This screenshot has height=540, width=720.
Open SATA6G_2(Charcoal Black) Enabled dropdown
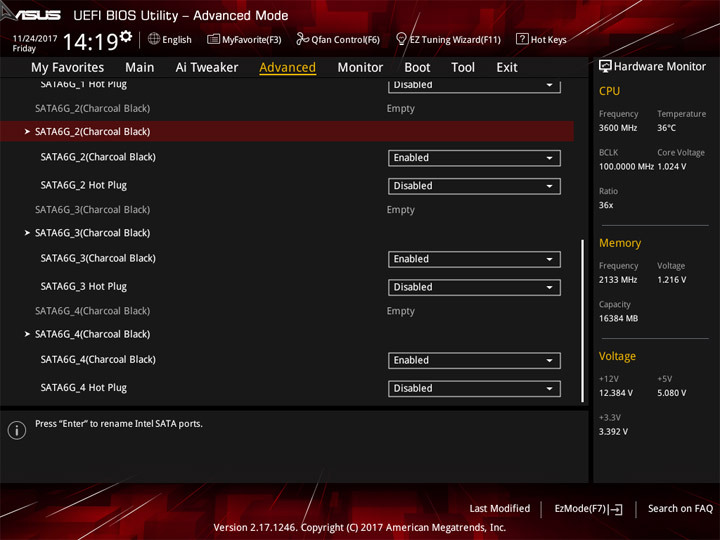coord(474,158)
